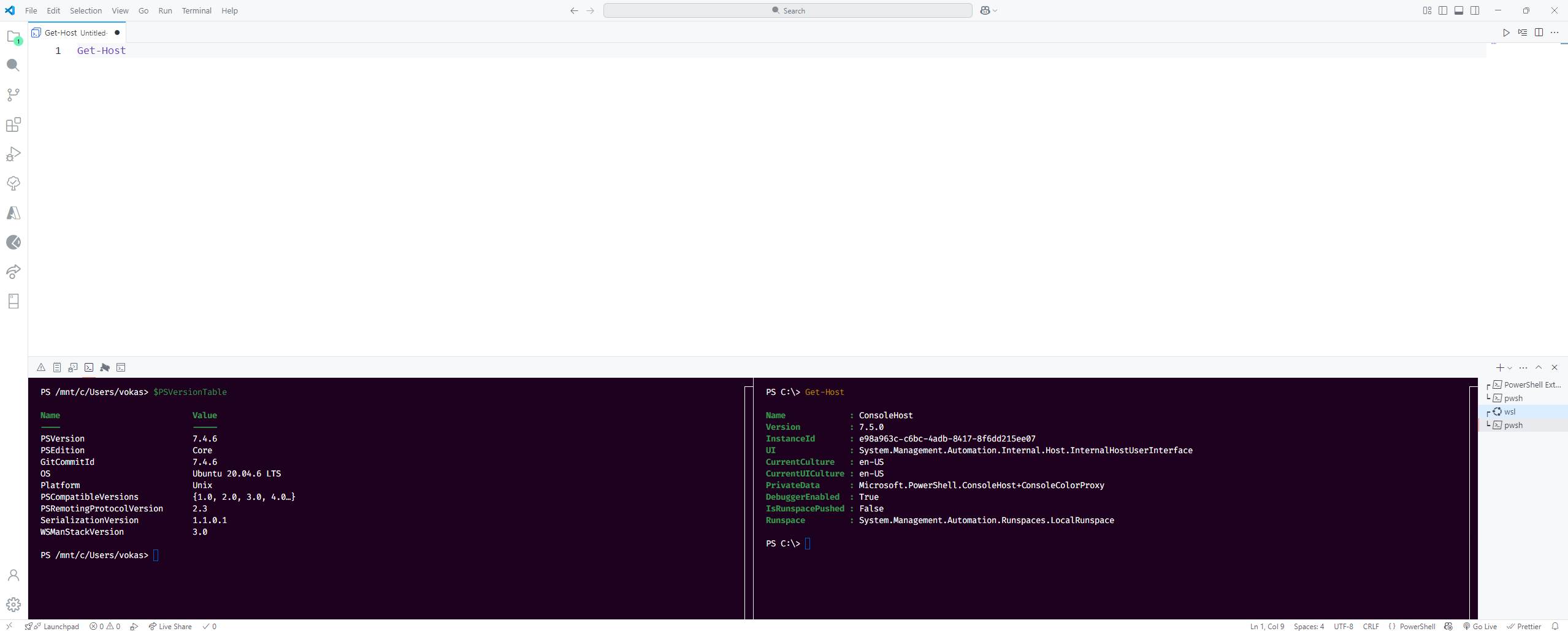This screenshot has height=631, width=1568.
Task: Click Ln 1, Col 9 cursor position
Action: (1267, 626)
